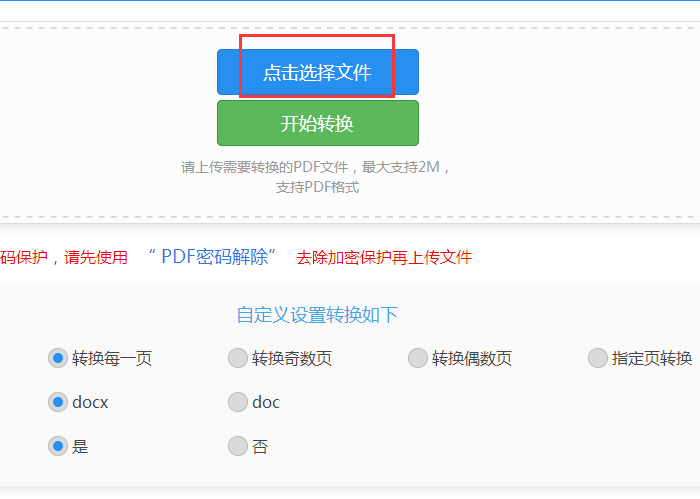Image resolution: width=700 pixels, height=499 pixels.
Task: Select the 是 radio button
Action: [58, 446]
